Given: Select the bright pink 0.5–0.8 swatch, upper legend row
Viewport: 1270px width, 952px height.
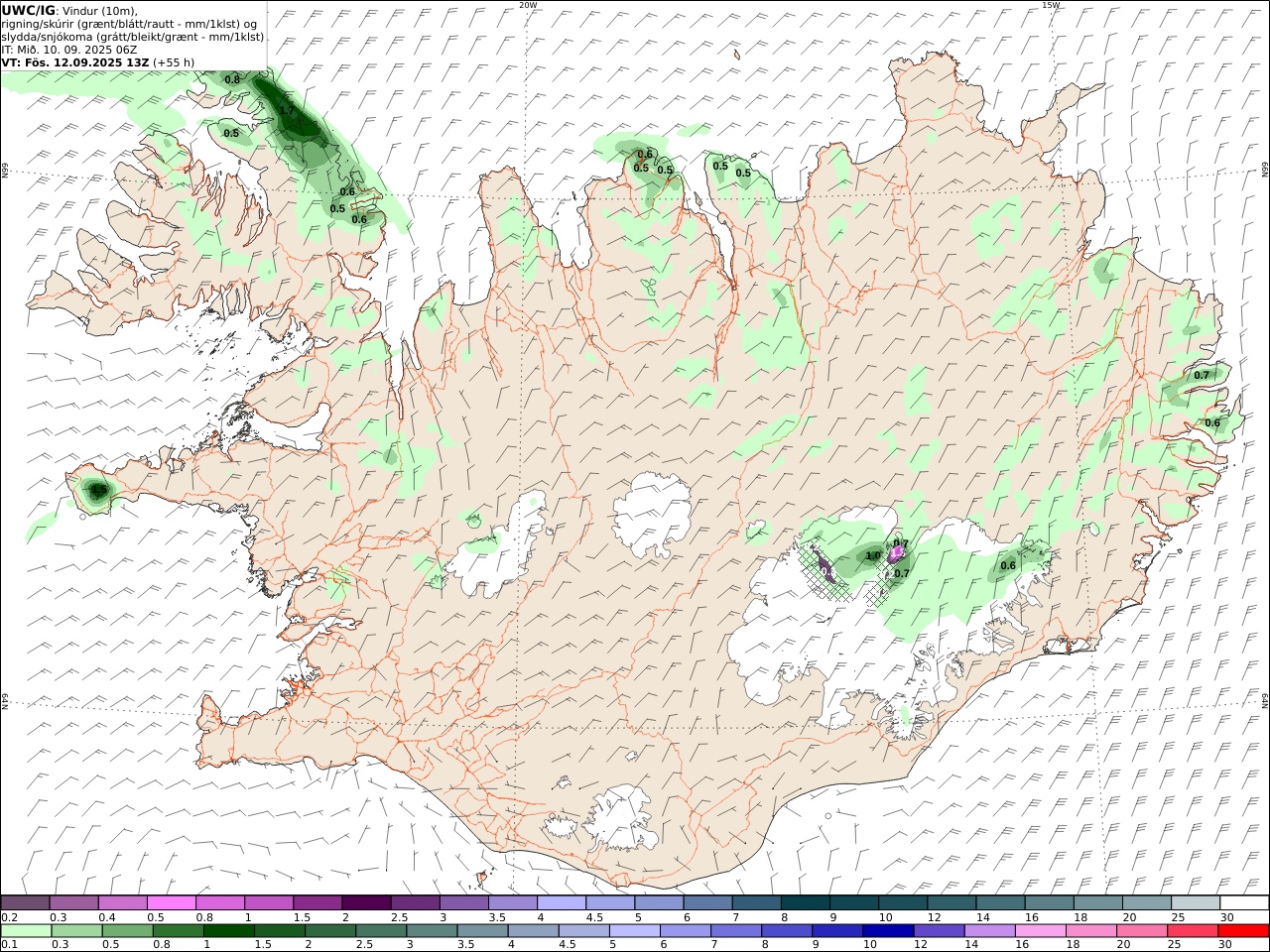Looking at the screenshot, I should (171, 902).
